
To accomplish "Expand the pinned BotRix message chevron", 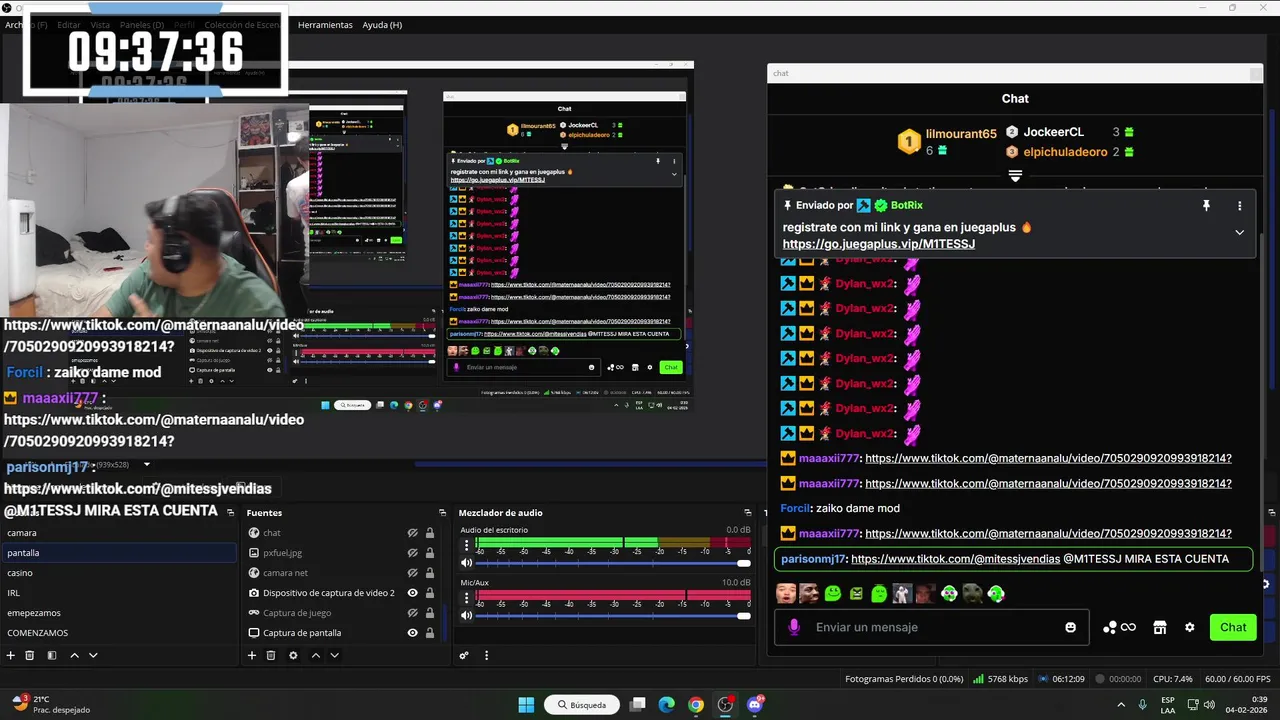I will 1239,232.
